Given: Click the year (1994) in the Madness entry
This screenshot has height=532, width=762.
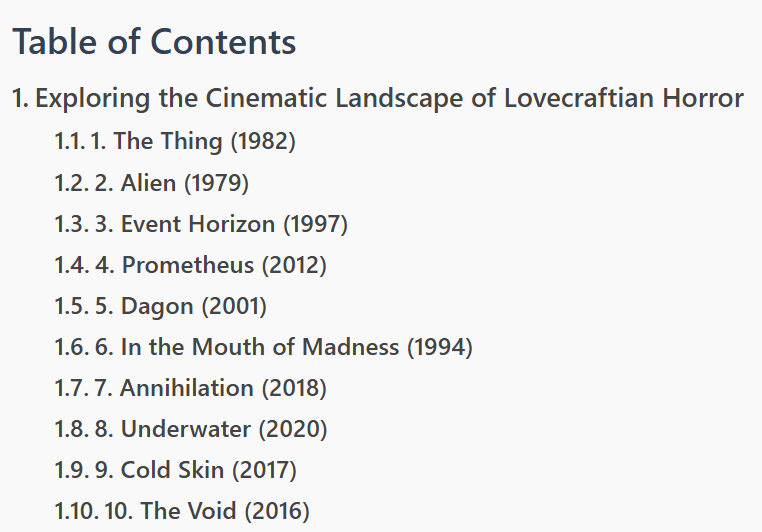Looking at the screenshot, I should point(440,348).
